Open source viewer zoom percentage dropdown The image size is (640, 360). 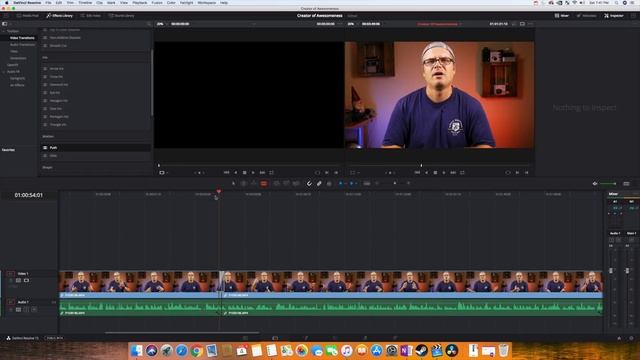point(161,24)
